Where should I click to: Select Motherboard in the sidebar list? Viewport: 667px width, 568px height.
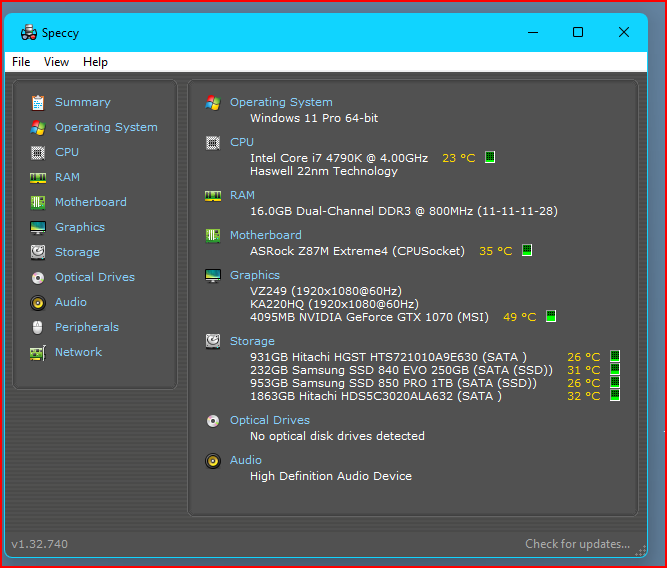click(91, 202)
